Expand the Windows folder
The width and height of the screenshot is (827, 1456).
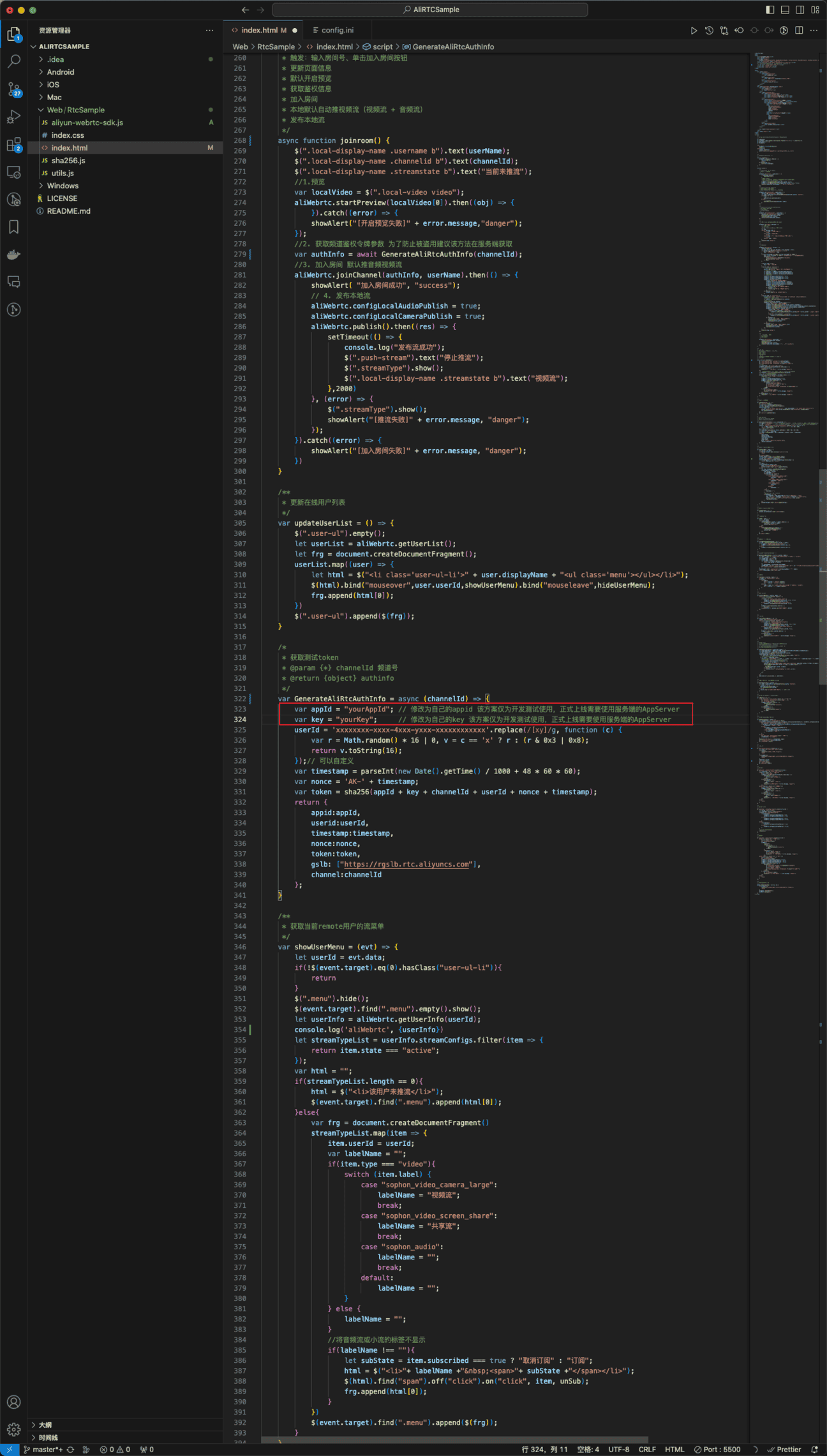tap(63, 186)
